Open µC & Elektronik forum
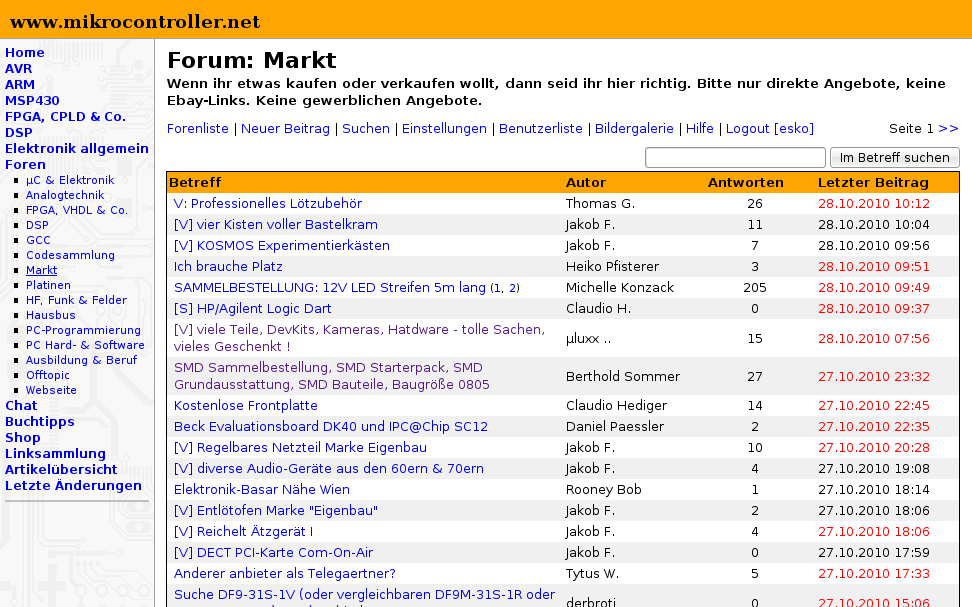 pos(70,180)
